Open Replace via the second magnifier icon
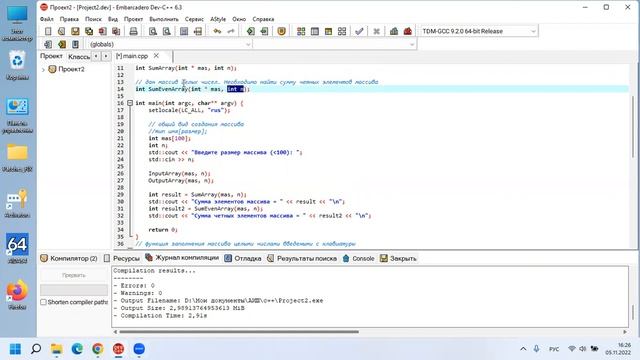 167,31
